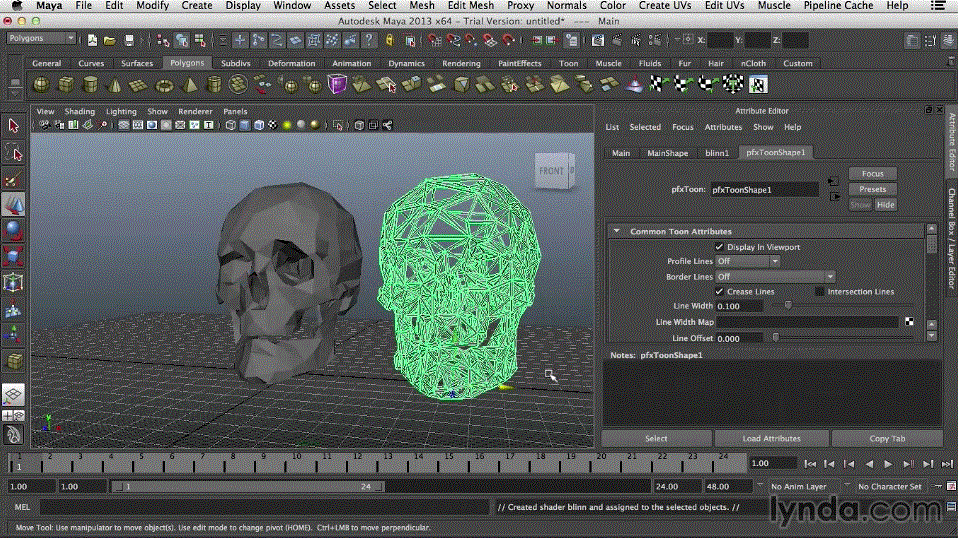Click Load Attributes button
The width and height of the screenshot is (958, 538).
pos(772,438)
